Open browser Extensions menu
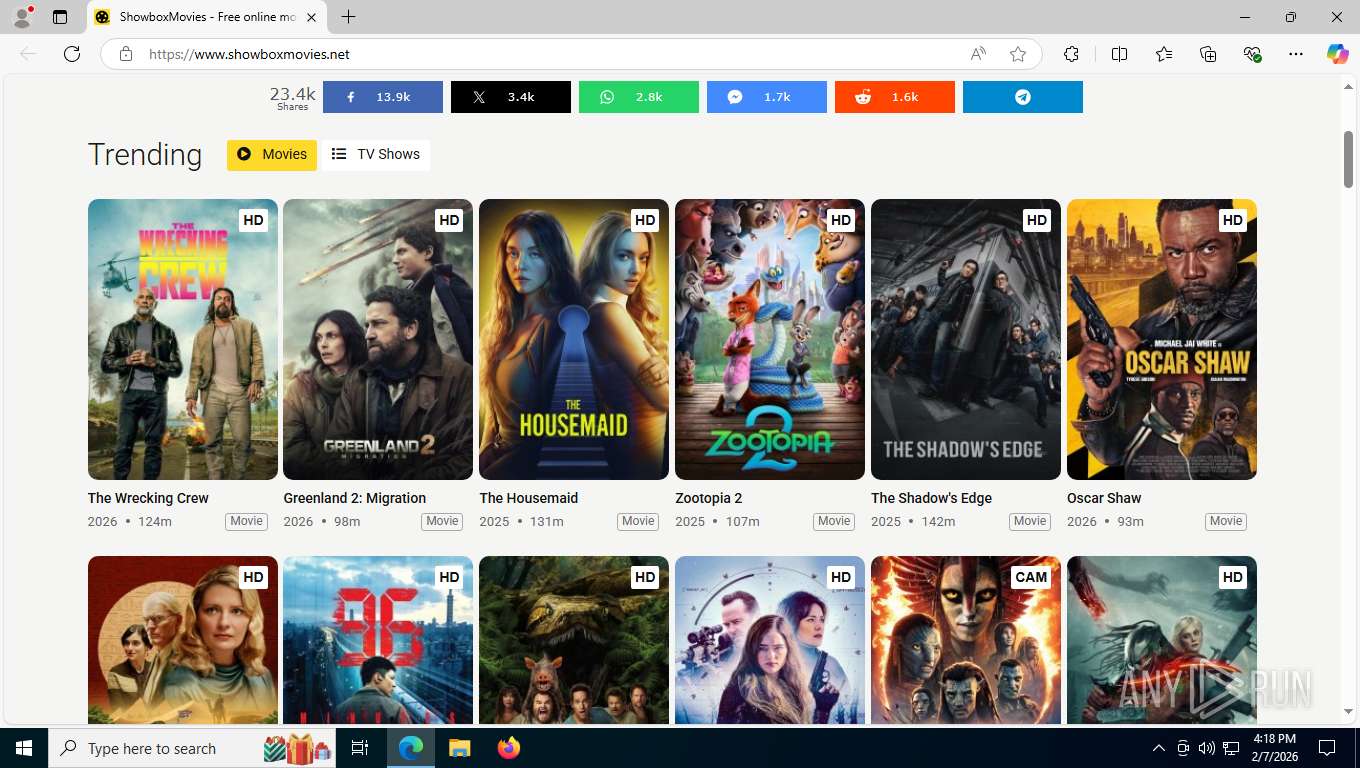The width and height of the screenshot is (1360, 768). pyautogui.click(x=1071, y=54)
